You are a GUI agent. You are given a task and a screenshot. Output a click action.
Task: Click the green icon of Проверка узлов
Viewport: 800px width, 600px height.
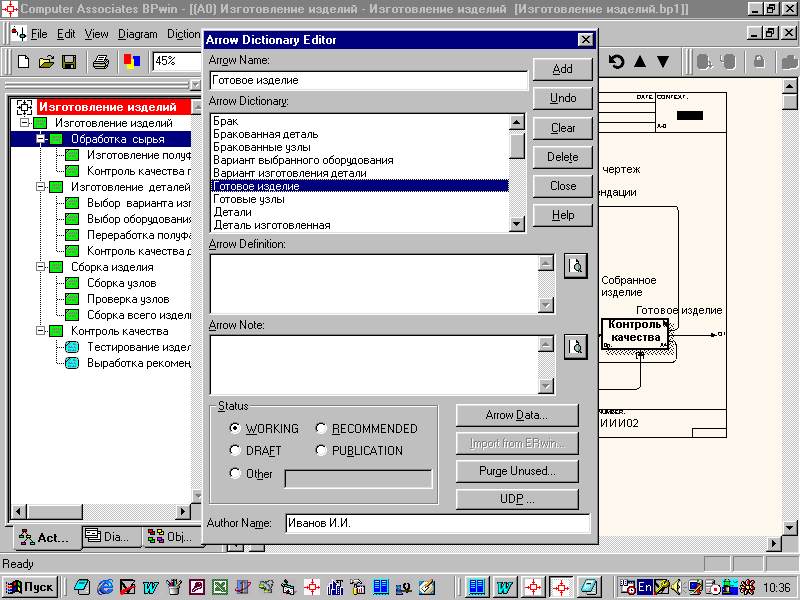[72, 299]
